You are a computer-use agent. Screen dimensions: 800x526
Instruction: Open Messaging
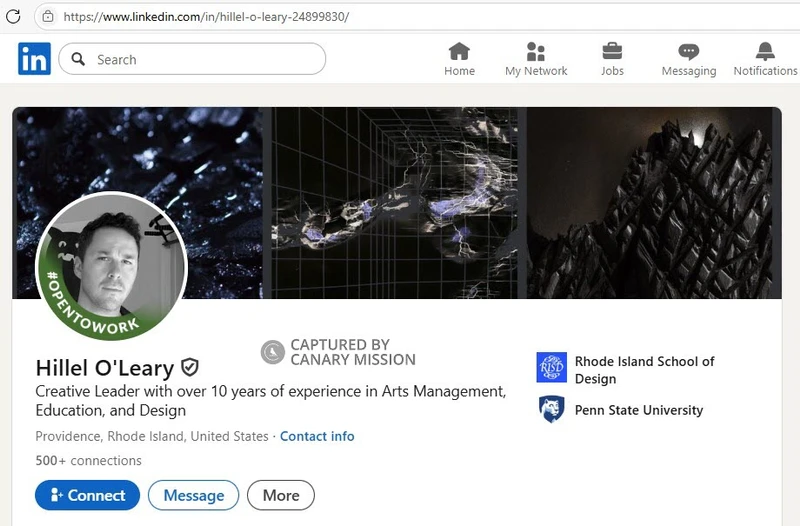point(689,59)
